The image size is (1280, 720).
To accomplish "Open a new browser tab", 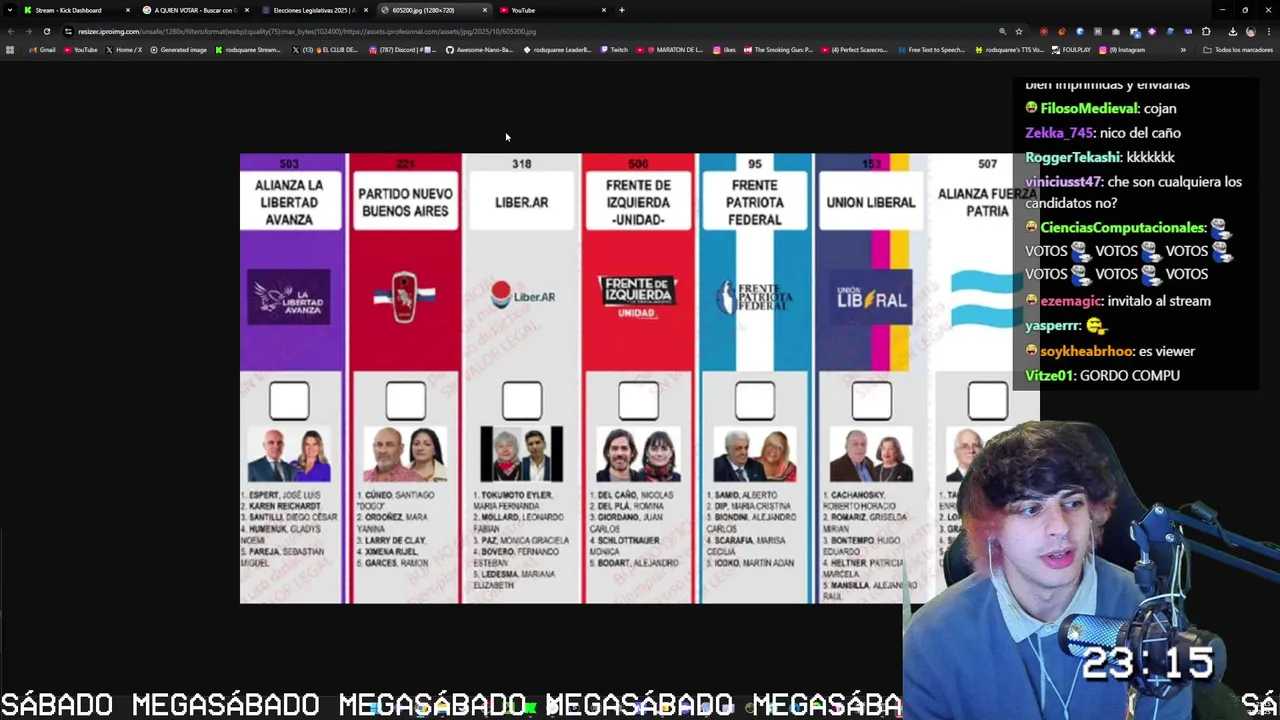I will pyautogui.click(x=622, y=10).
